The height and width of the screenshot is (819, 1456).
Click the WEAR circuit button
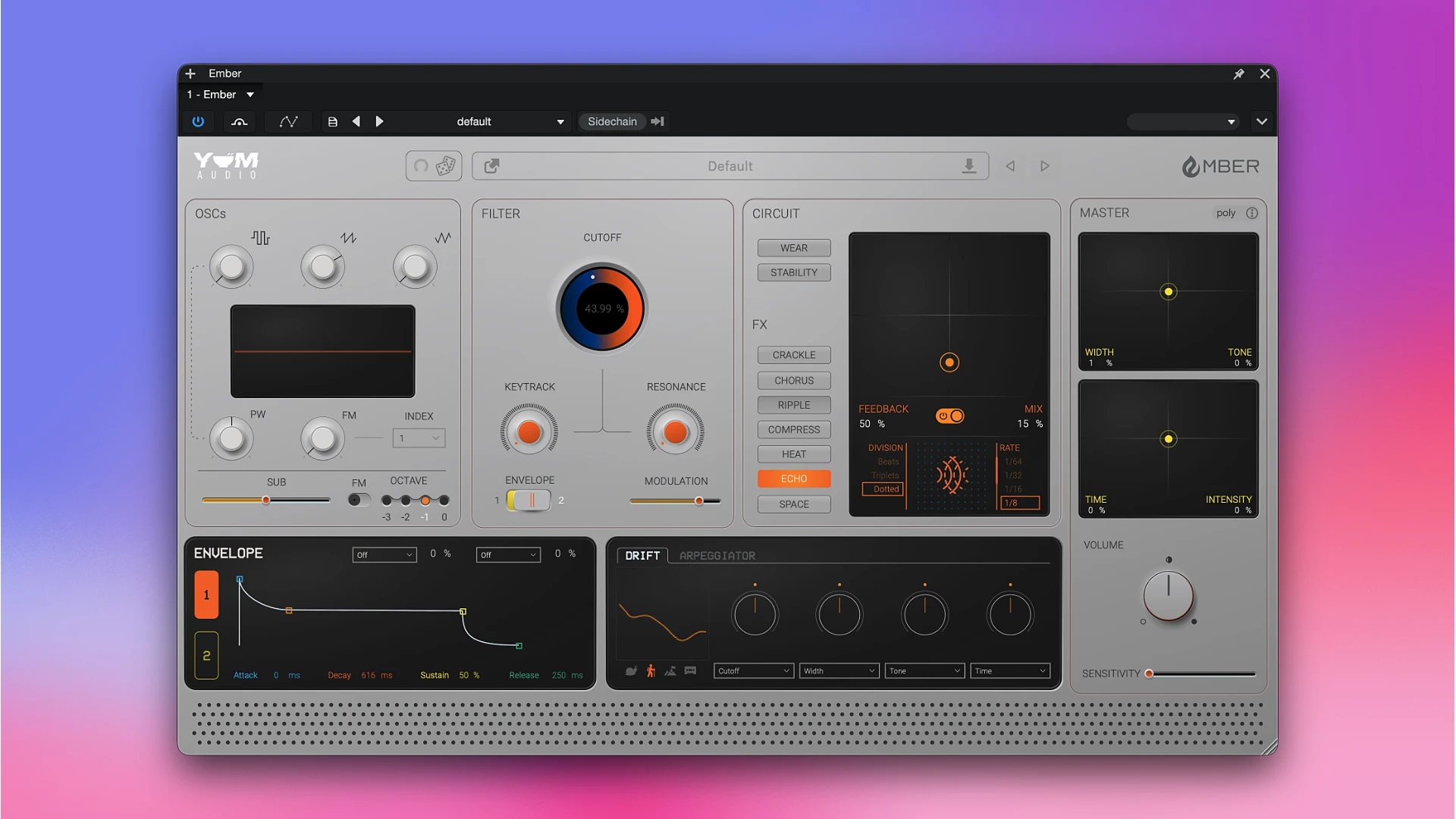pyautogui.click(x=794, y=248)
